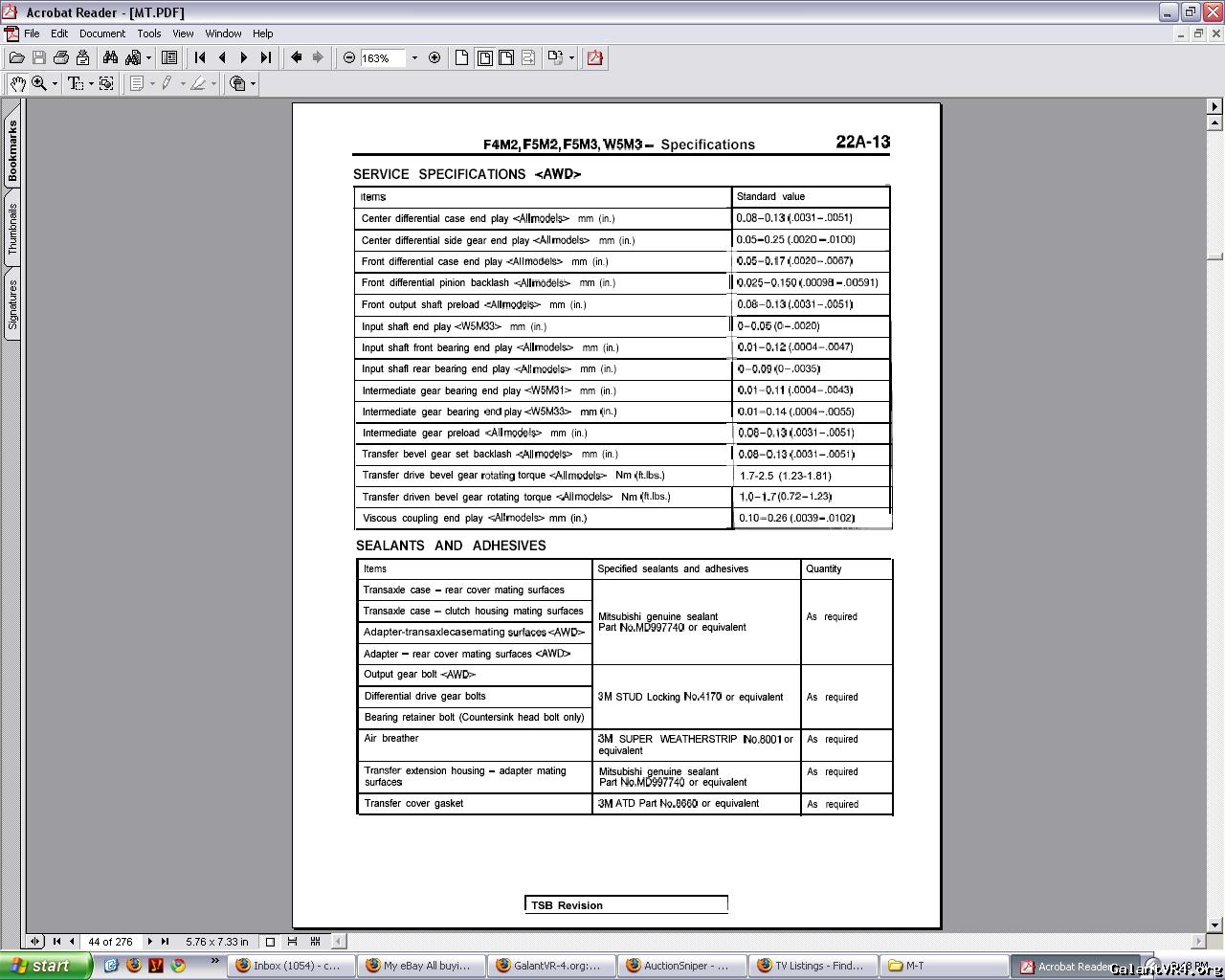
Task: Open the rotate view dropdown arrow
Action: pos(571,58)
